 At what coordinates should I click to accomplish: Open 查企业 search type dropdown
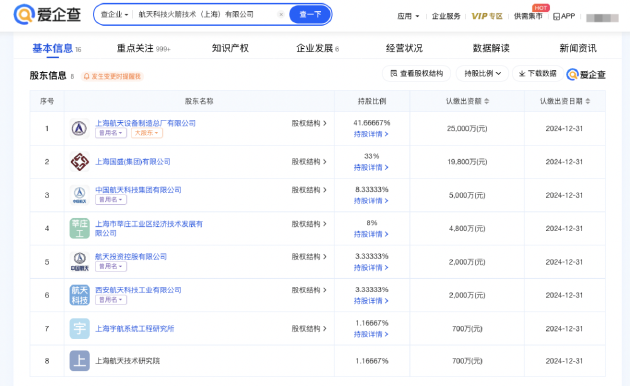114,14
